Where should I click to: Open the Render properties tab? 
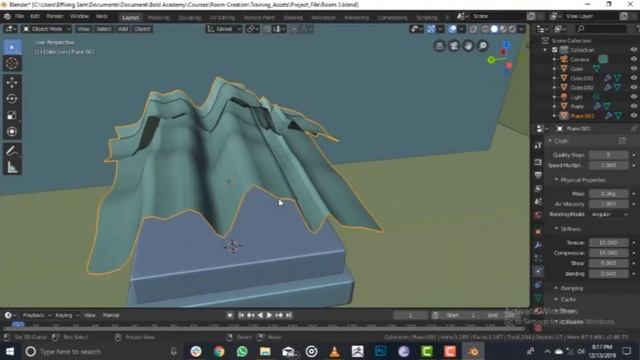538,162
